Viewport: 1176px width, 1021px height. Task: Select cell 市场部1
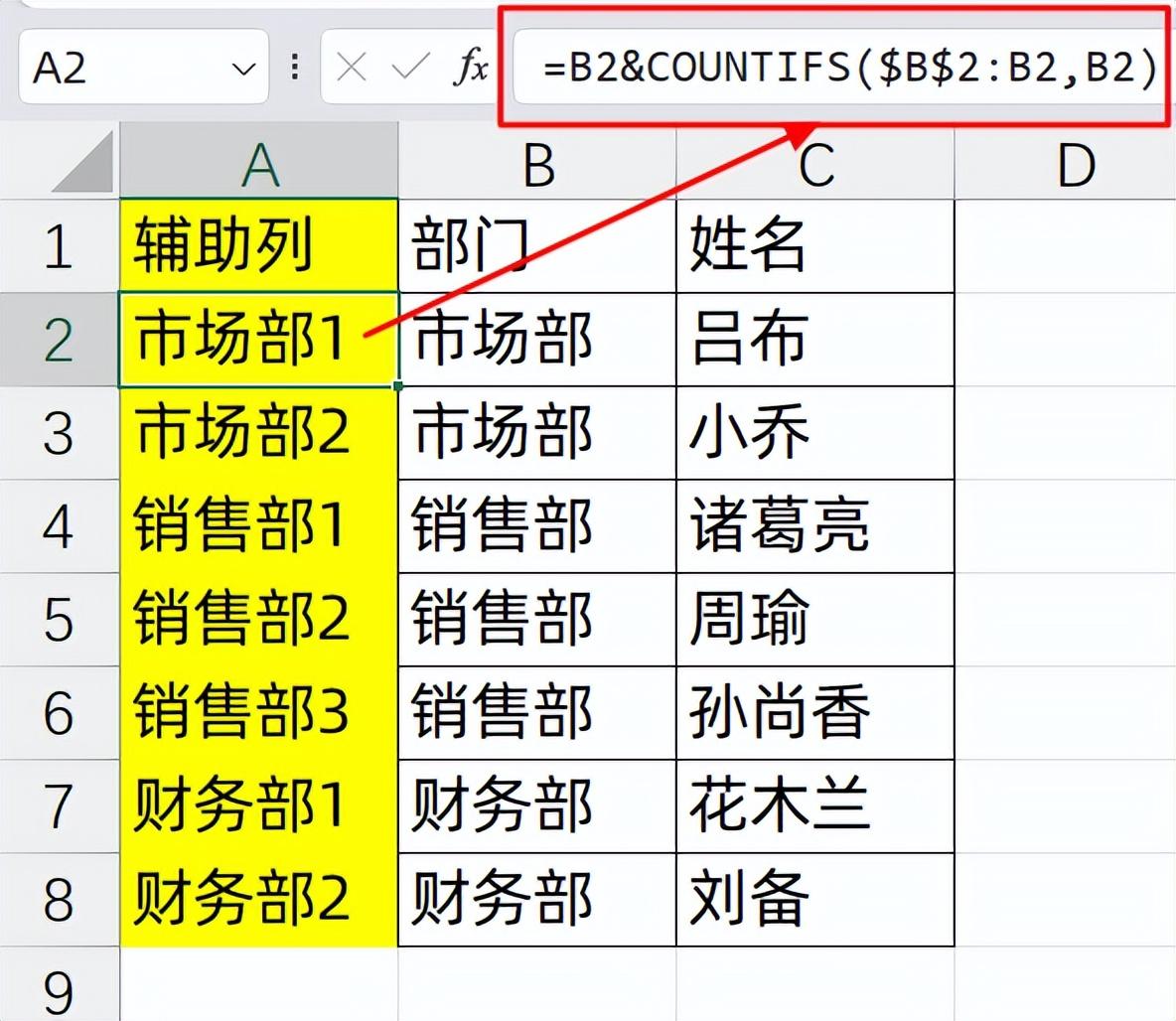pyautogui.click(x=259, y=340)
